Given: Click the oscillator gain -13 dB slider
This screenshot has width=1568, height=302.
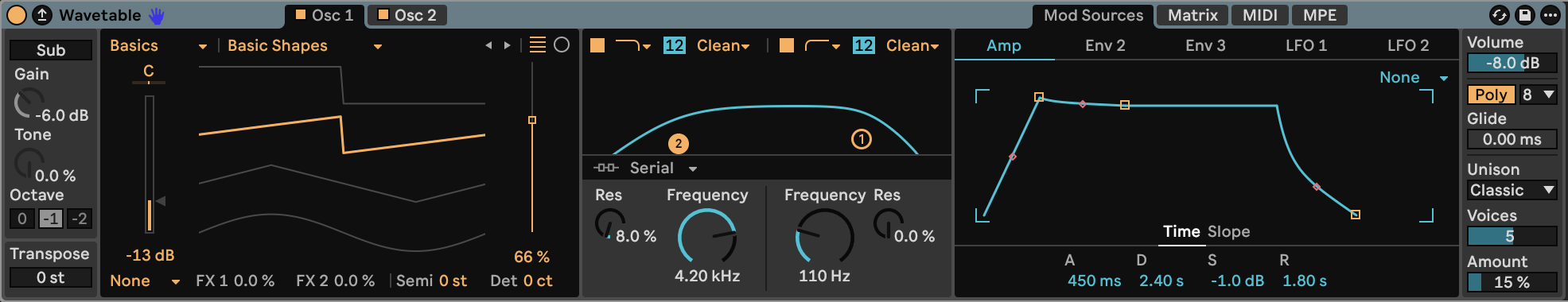Looking at the screenshot, I should (150, 165).
